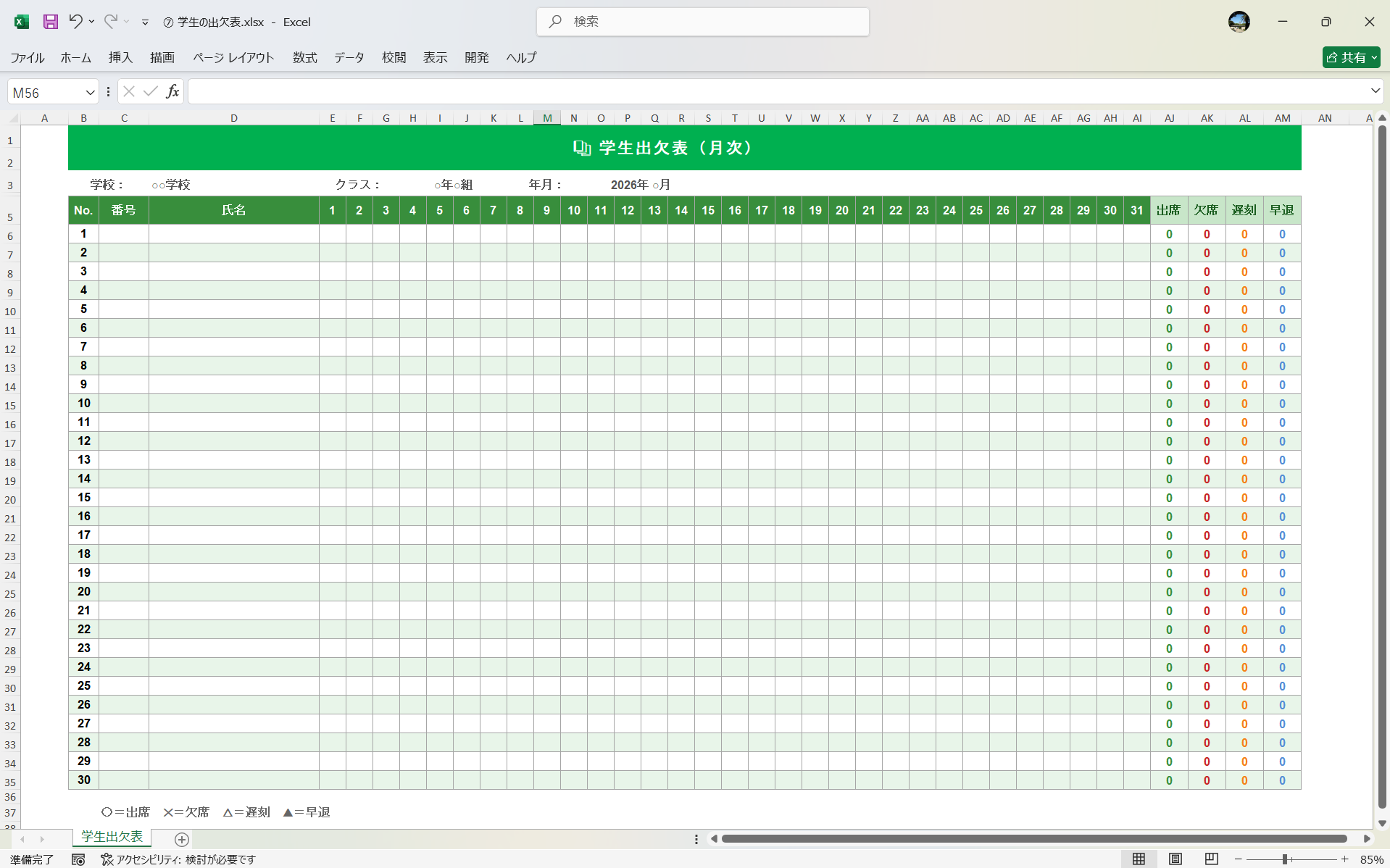
Task: Switch to the 数式 ribbon tab
Action: coord(304,58)
